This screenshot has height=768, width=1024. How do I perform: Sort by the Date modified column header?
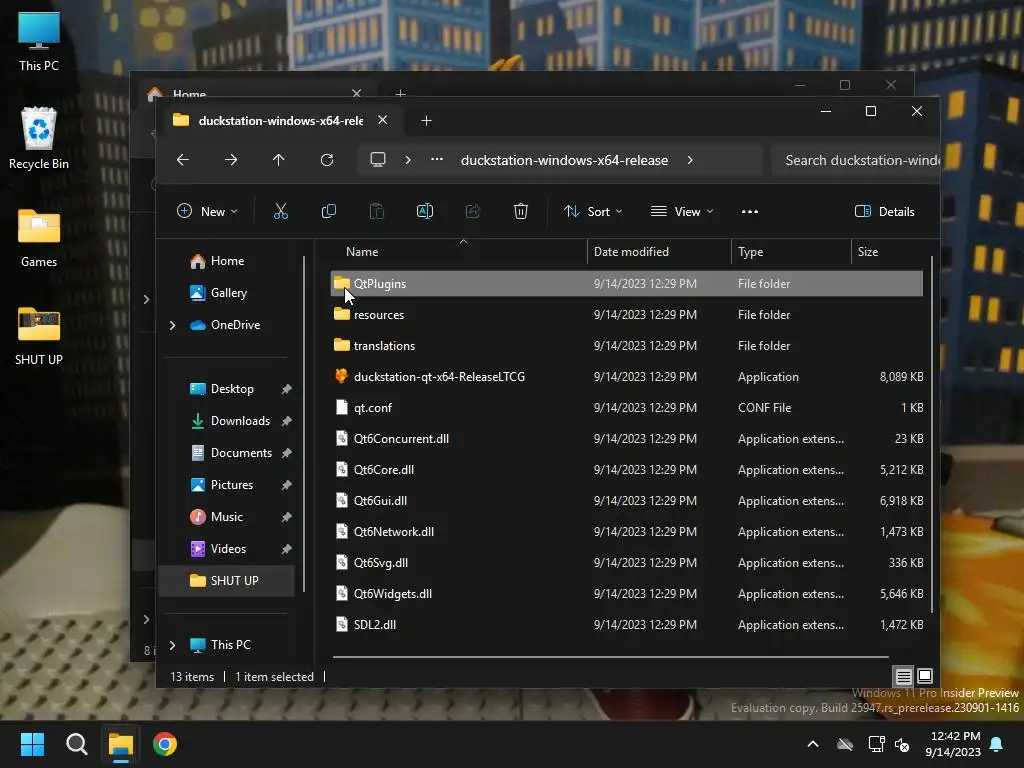coord(631,252)
